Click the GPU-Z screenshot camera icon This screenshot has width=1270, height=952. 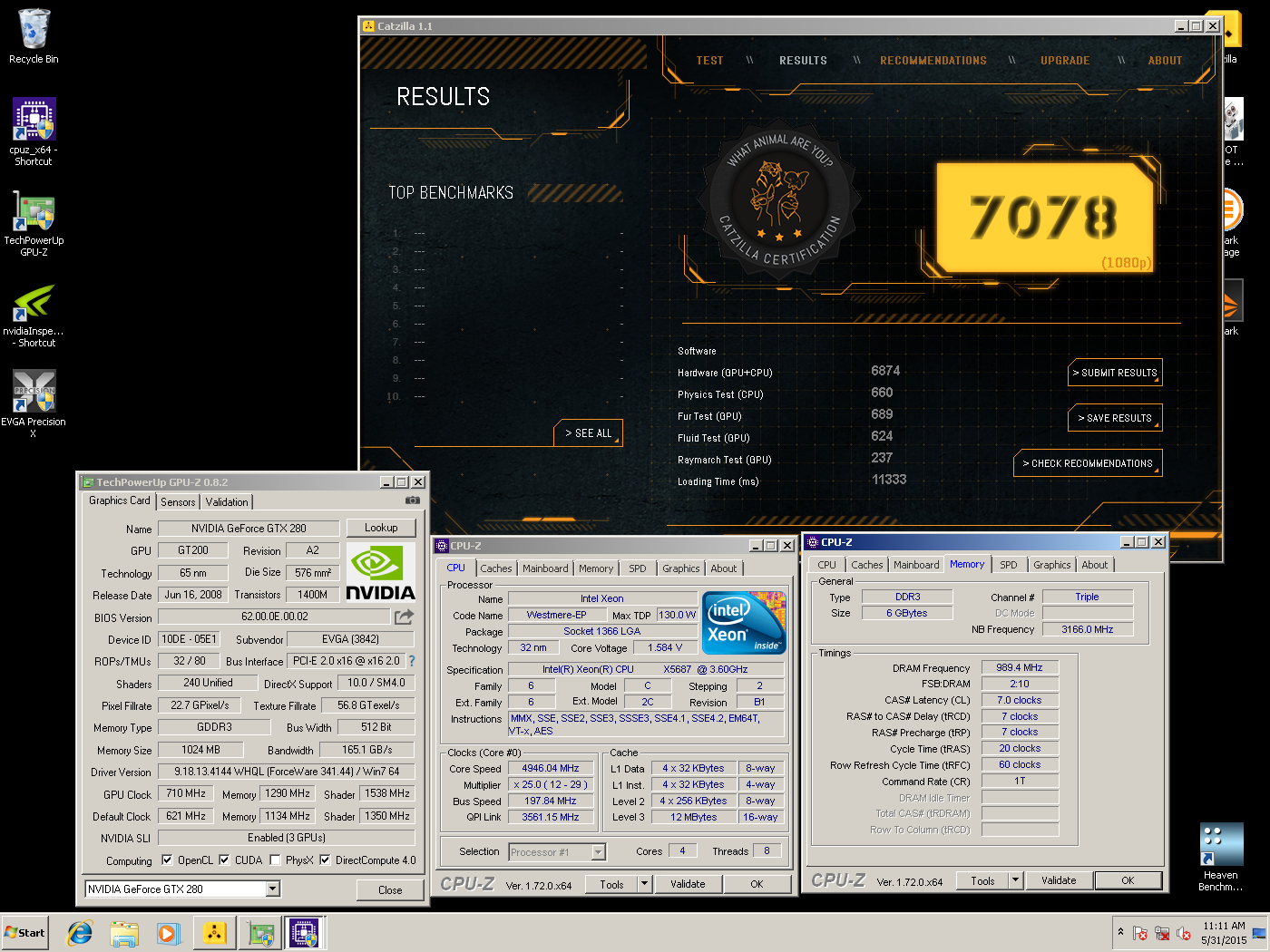(x=413, y=500)
